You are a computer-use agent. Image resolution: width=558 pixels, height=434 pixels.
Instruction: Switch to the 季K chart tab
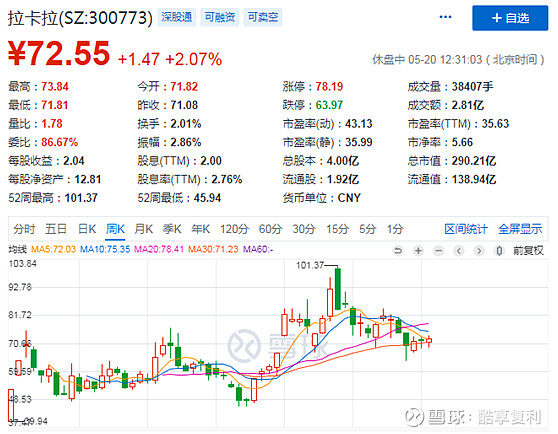[x=172, y=229]
